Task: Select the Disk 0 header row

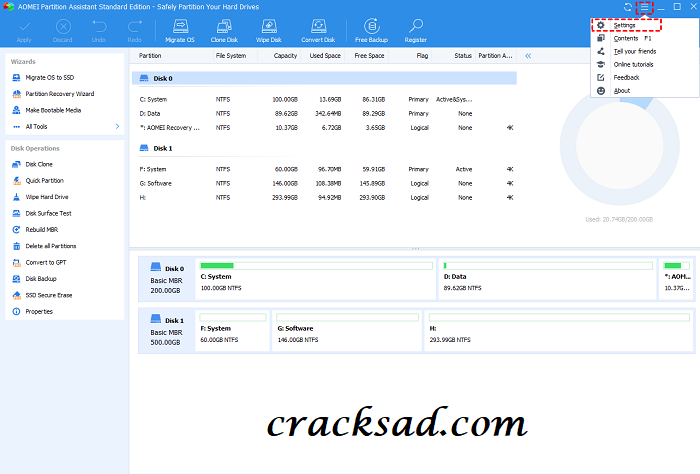Action: coord(325,78)
